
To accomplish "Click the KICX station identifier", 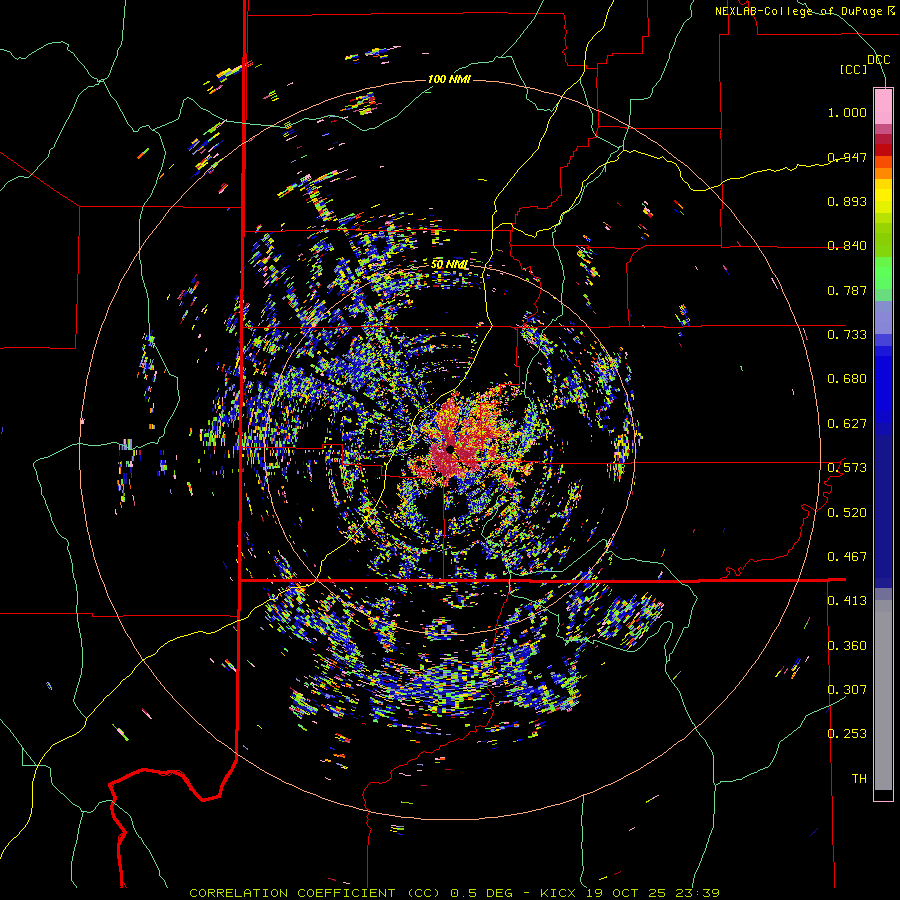I will coord(558,893).
